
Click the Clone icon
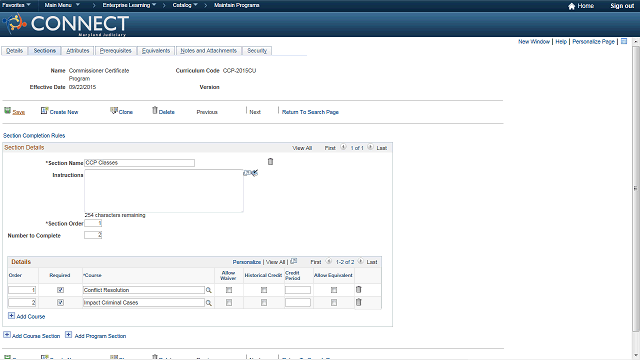coord(114,111)
